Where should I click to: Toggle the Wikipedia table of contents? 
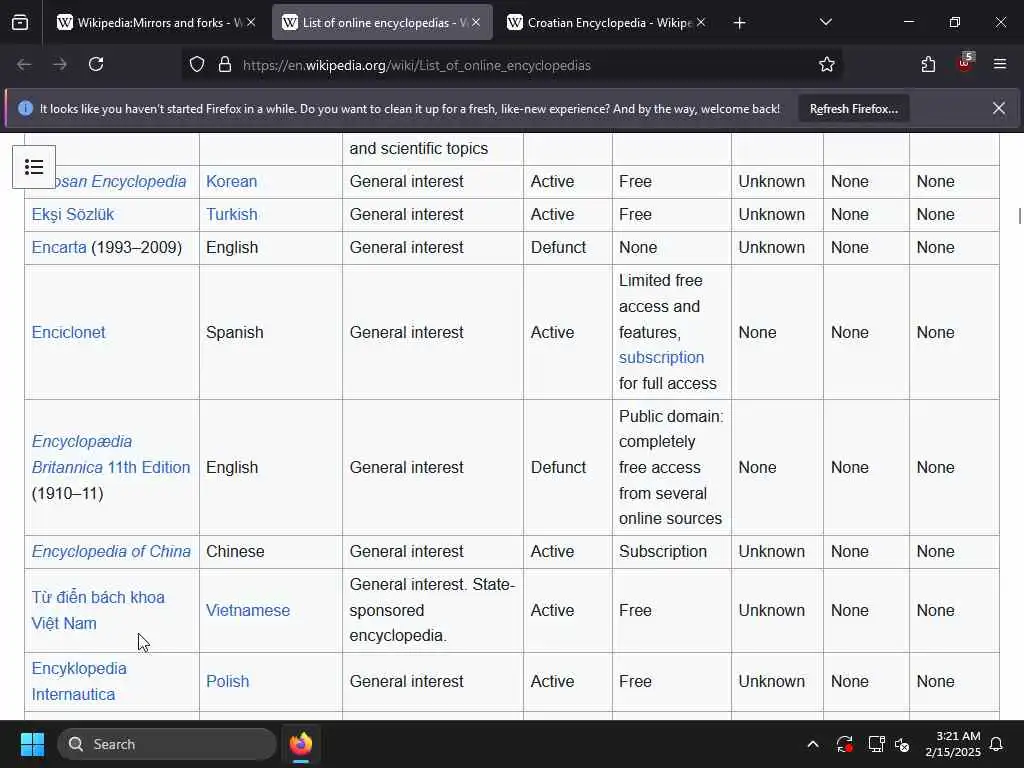34,167
